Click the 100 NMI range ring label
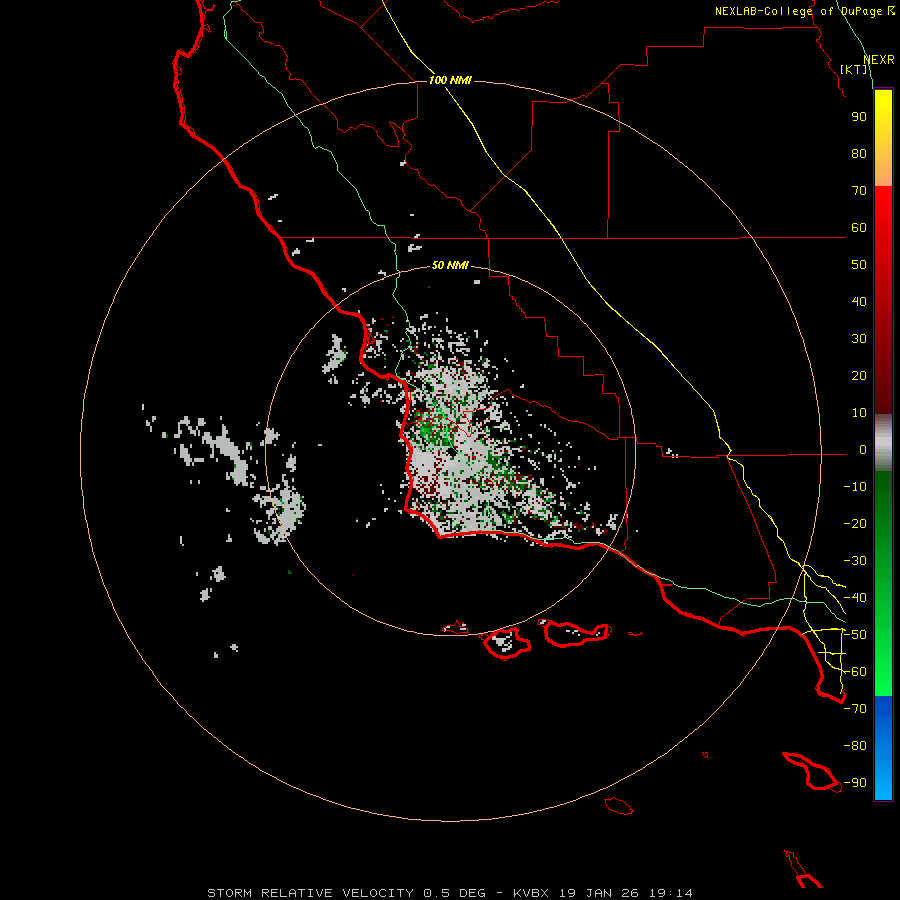 click(450, 80)
